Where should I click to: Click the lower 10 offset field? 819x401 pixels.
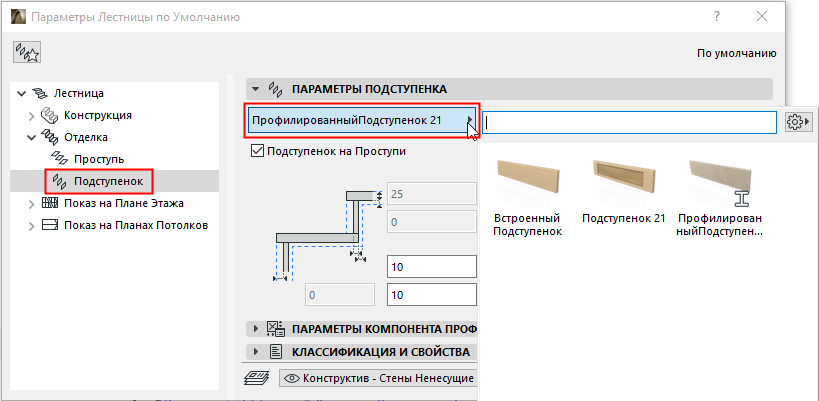tap(431, 295)
